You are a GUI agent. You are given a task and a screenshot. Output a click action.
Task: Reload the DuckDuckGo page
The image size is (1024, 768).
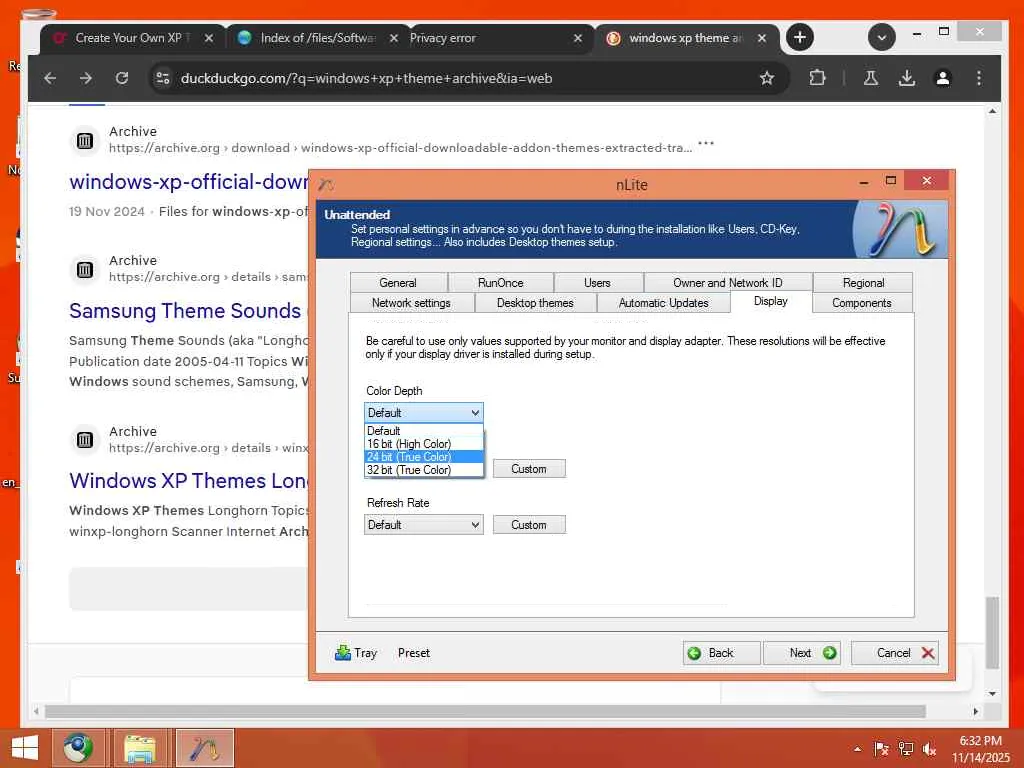122,78
